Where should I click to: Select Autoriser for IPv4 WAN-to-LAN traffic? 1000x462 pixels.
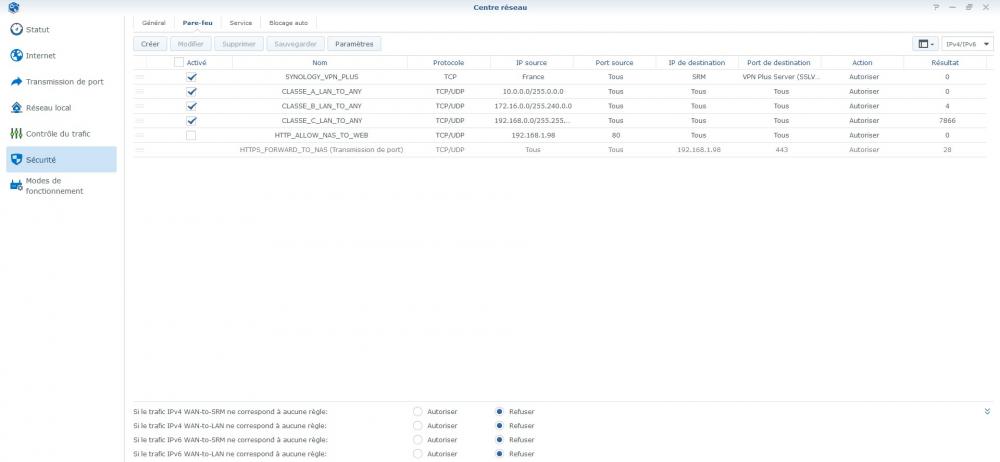coord(418,426)
